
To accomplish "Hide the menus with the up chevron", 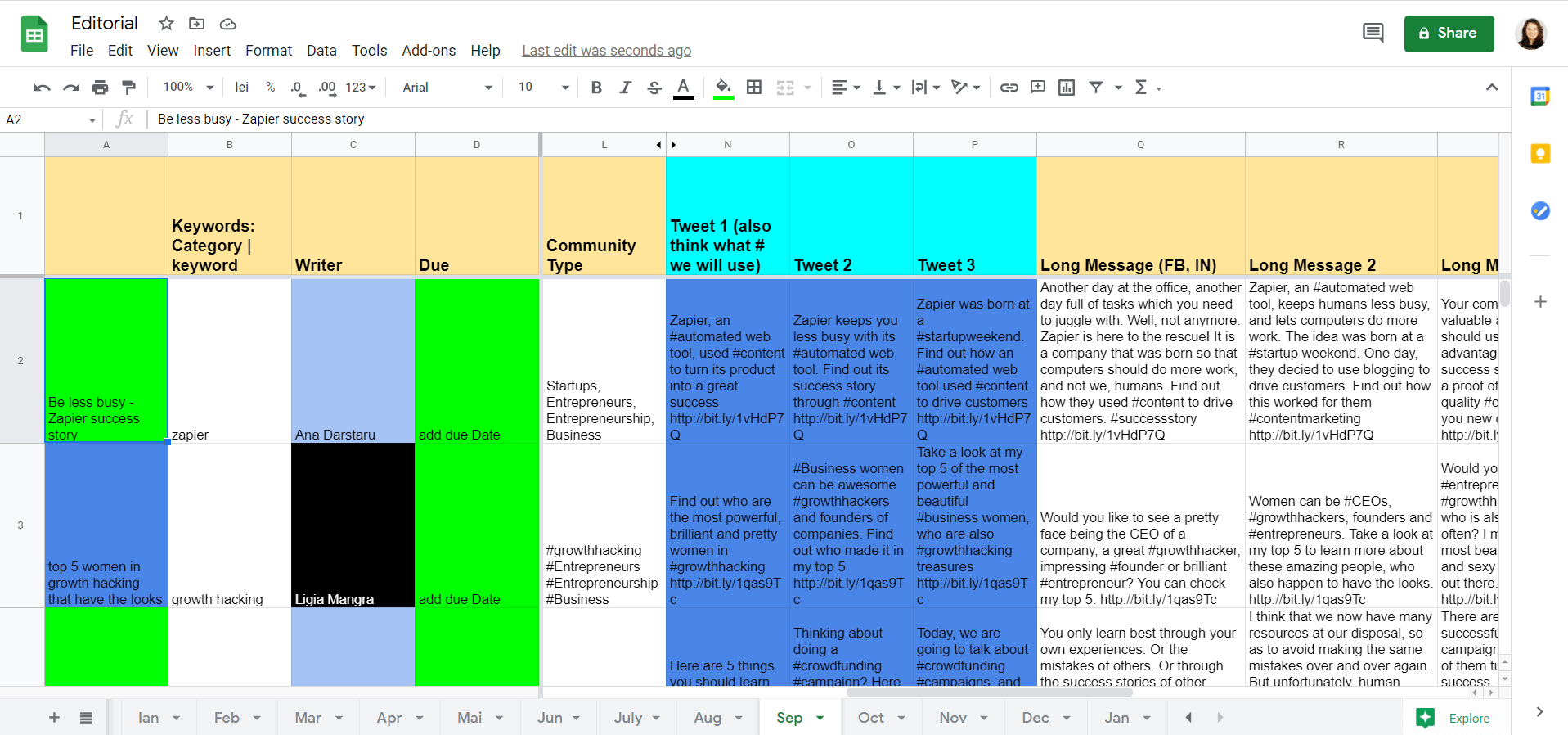I will click(x=1492, y=88).
